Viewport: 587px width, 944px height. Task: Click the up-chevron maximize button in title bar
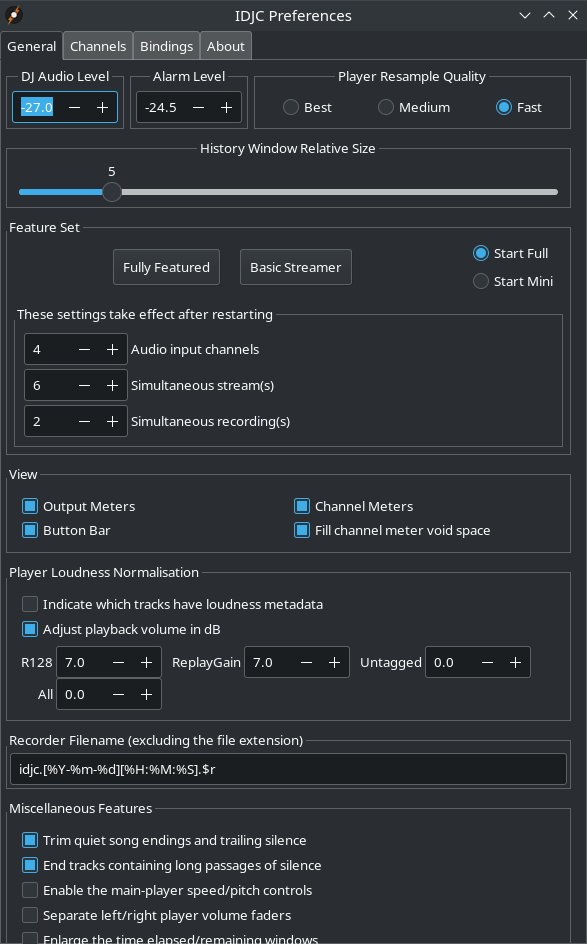(x=549, y=15)
